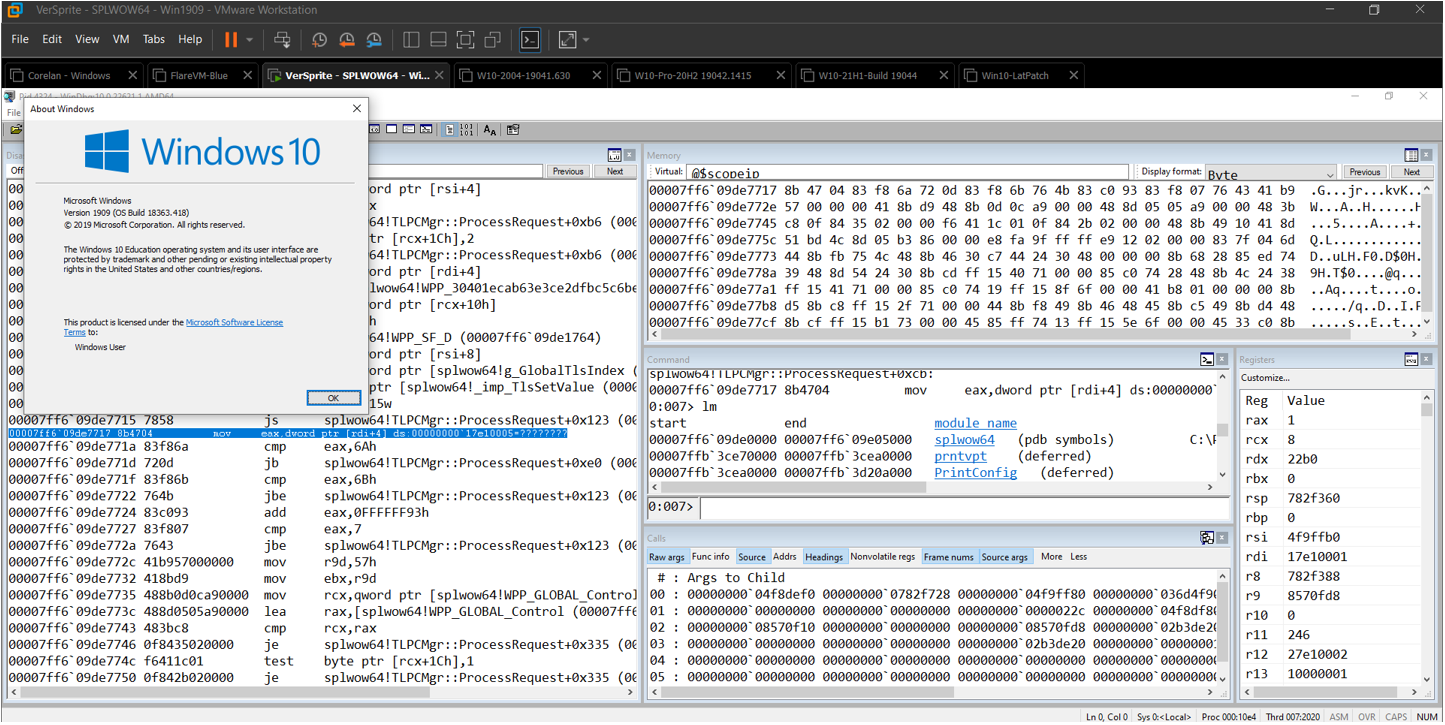
Task: Click the Virtual address field in Memory window
Action: pyautogui.click(x=907, y=173)
